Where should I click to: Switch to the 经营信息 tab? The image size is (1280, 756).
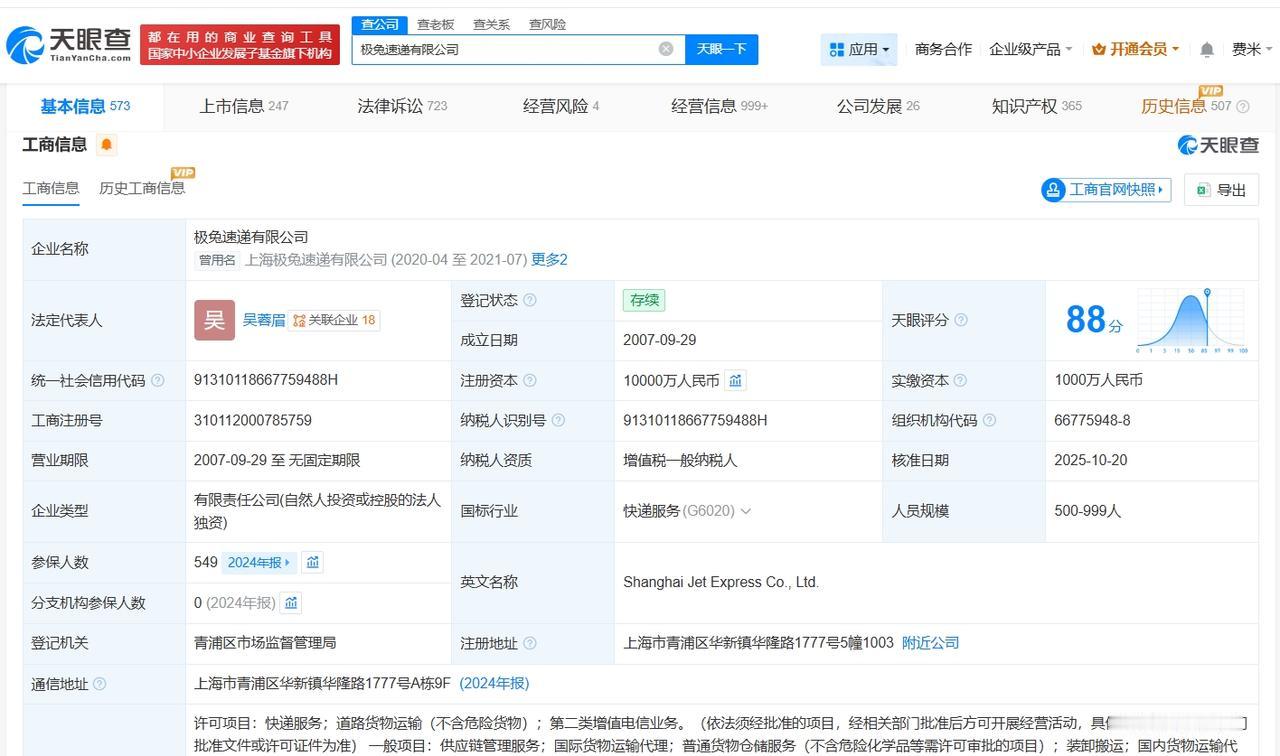coord(719,106)
